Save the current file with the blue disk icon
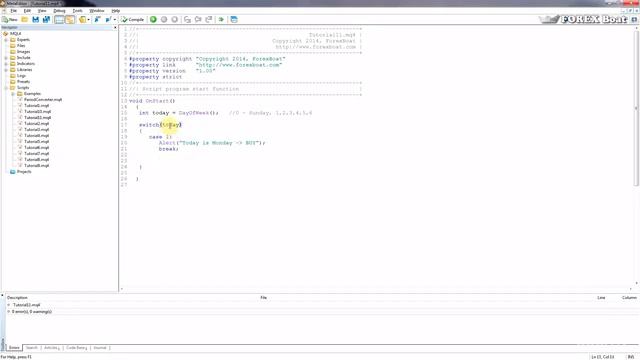This screenshot has height=360, width=640. (x=36, y=20)
